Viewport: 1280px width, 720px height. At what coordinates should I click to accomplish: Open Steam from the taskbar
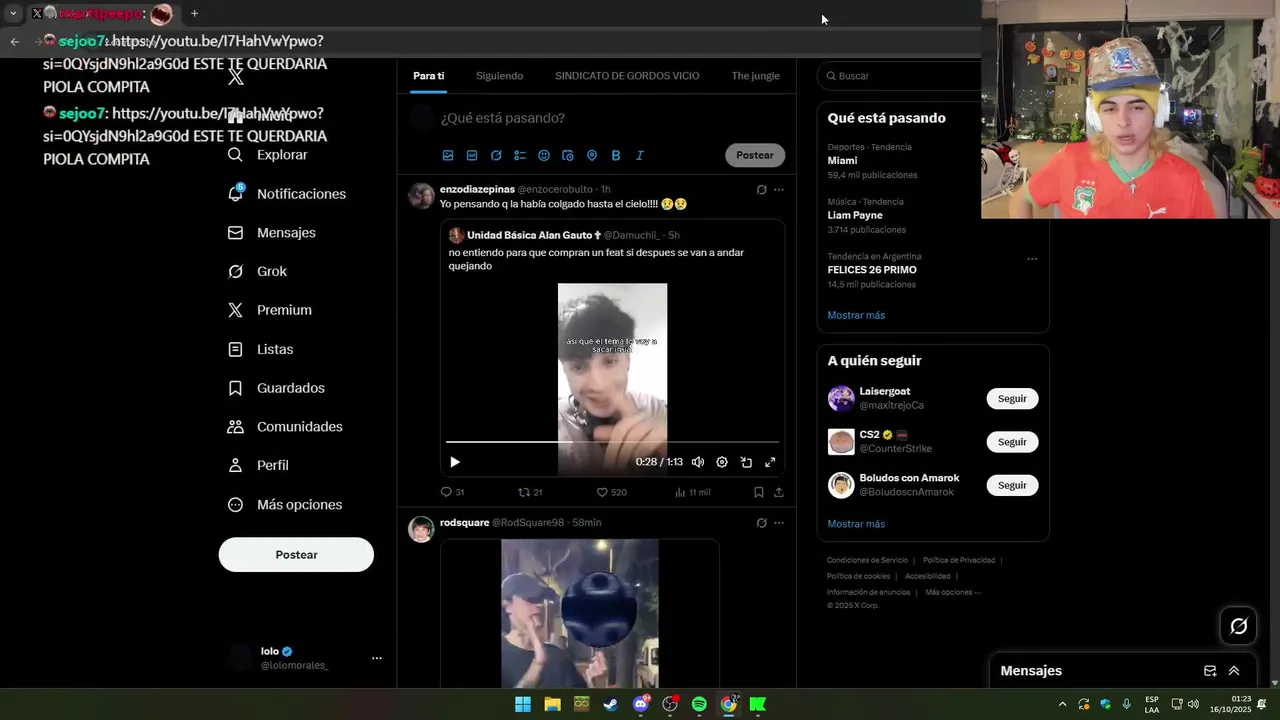[611, 704]
